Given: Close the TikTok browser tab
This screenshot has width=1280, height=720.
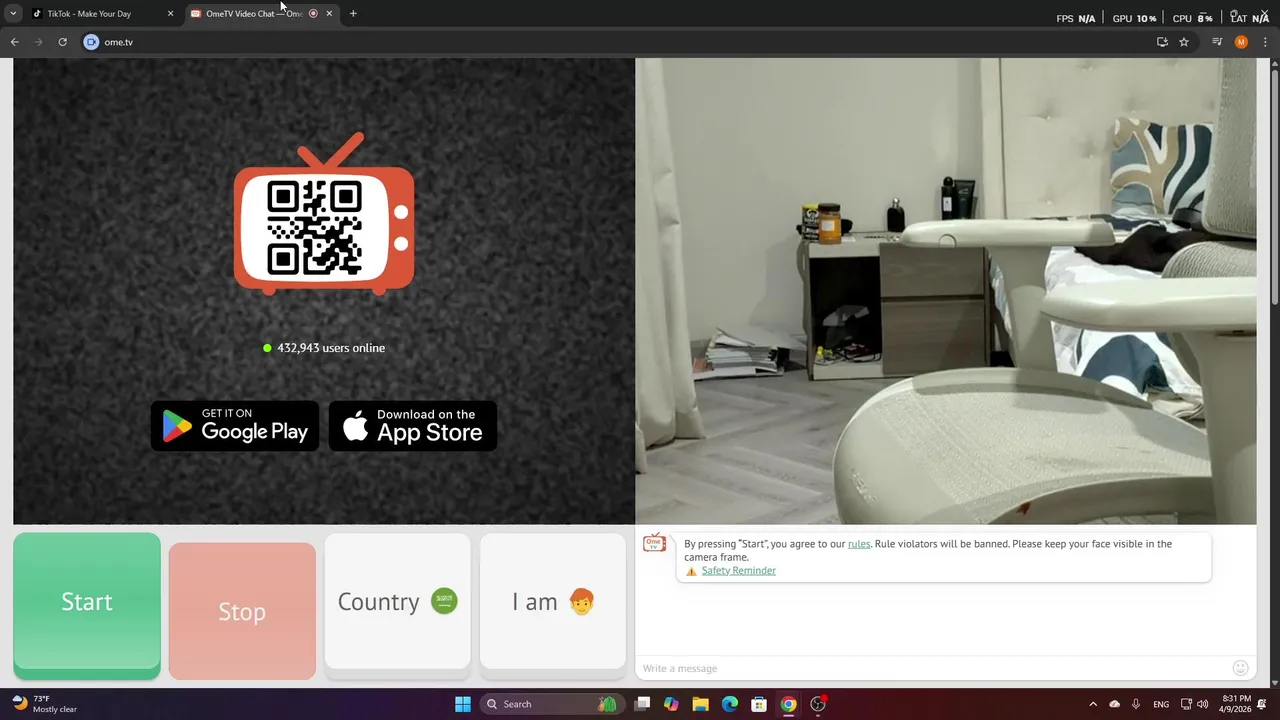Looking at the screenshot, I should click(x=170, y=14).
